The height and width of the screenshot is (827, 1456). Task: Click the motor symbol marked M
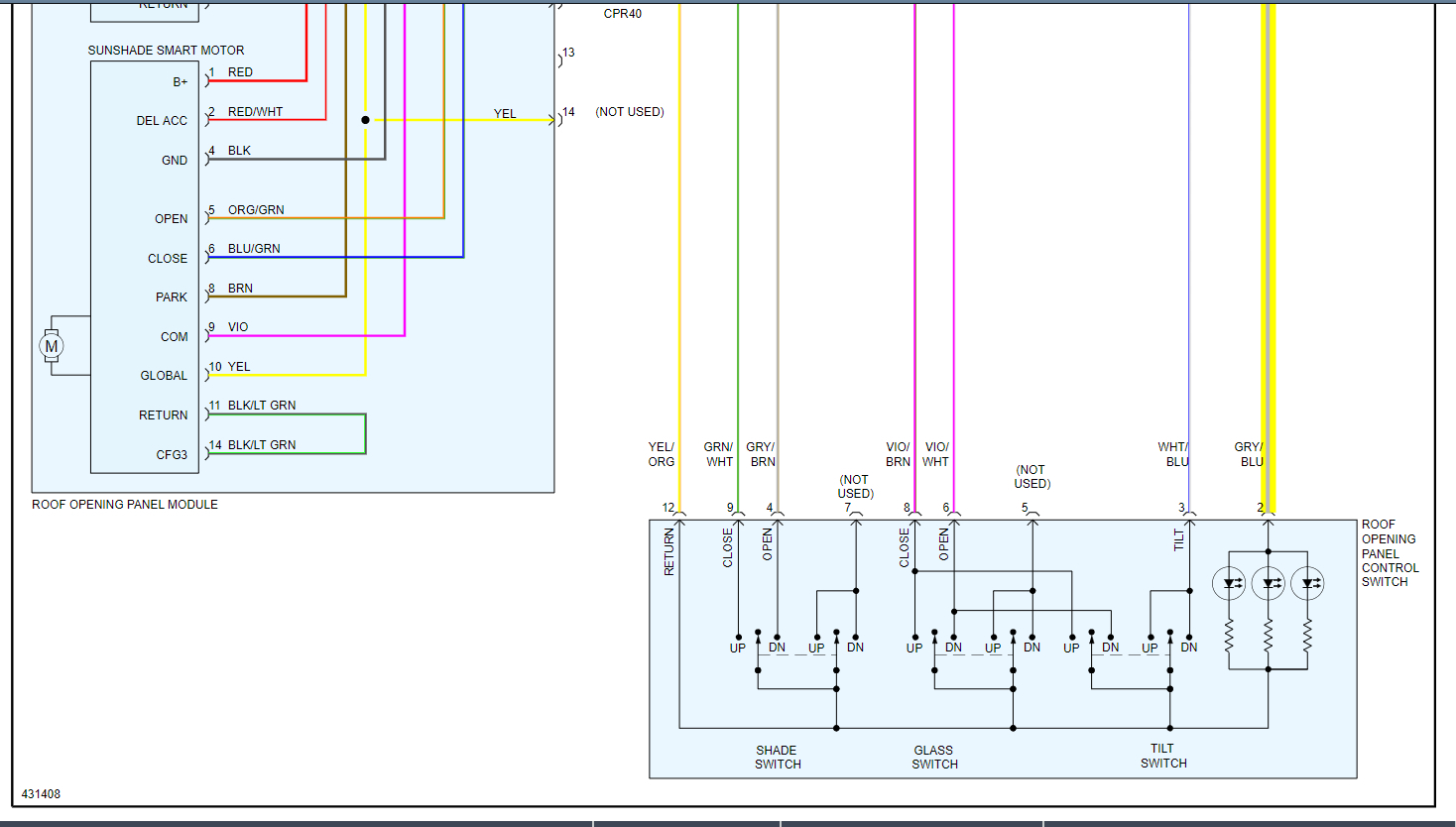point(52,346)
